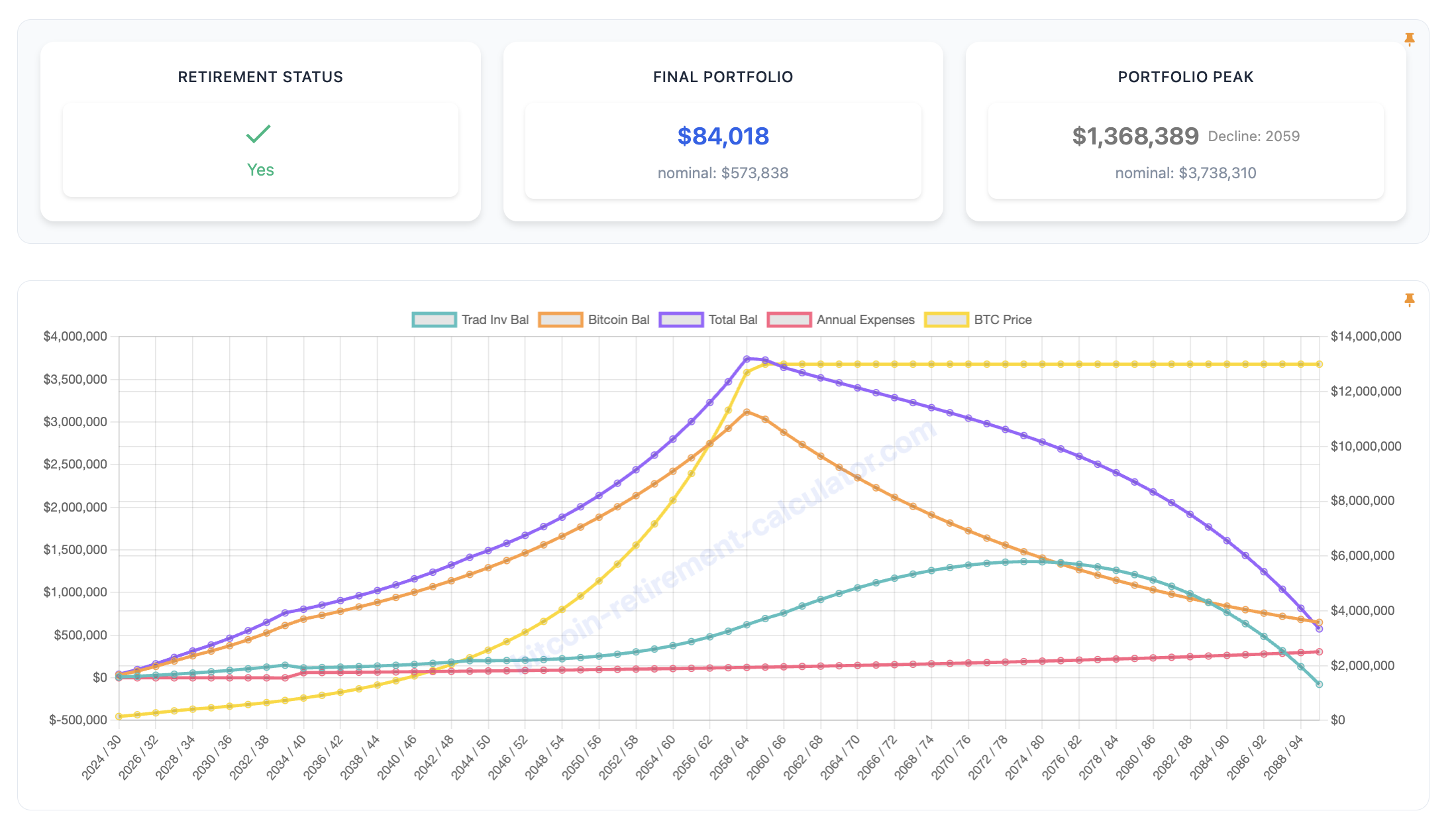1456x823 pixels.
Task: Click the green checkmark under Retirement Status
Action: coord(259,135)
